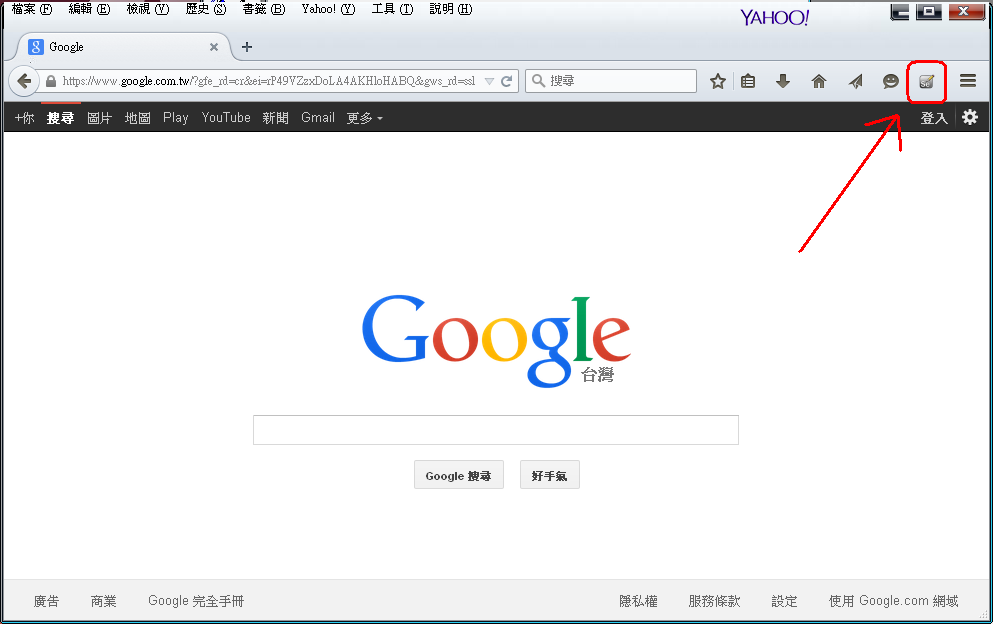Click the Google search text box

(x=496, y=430)
